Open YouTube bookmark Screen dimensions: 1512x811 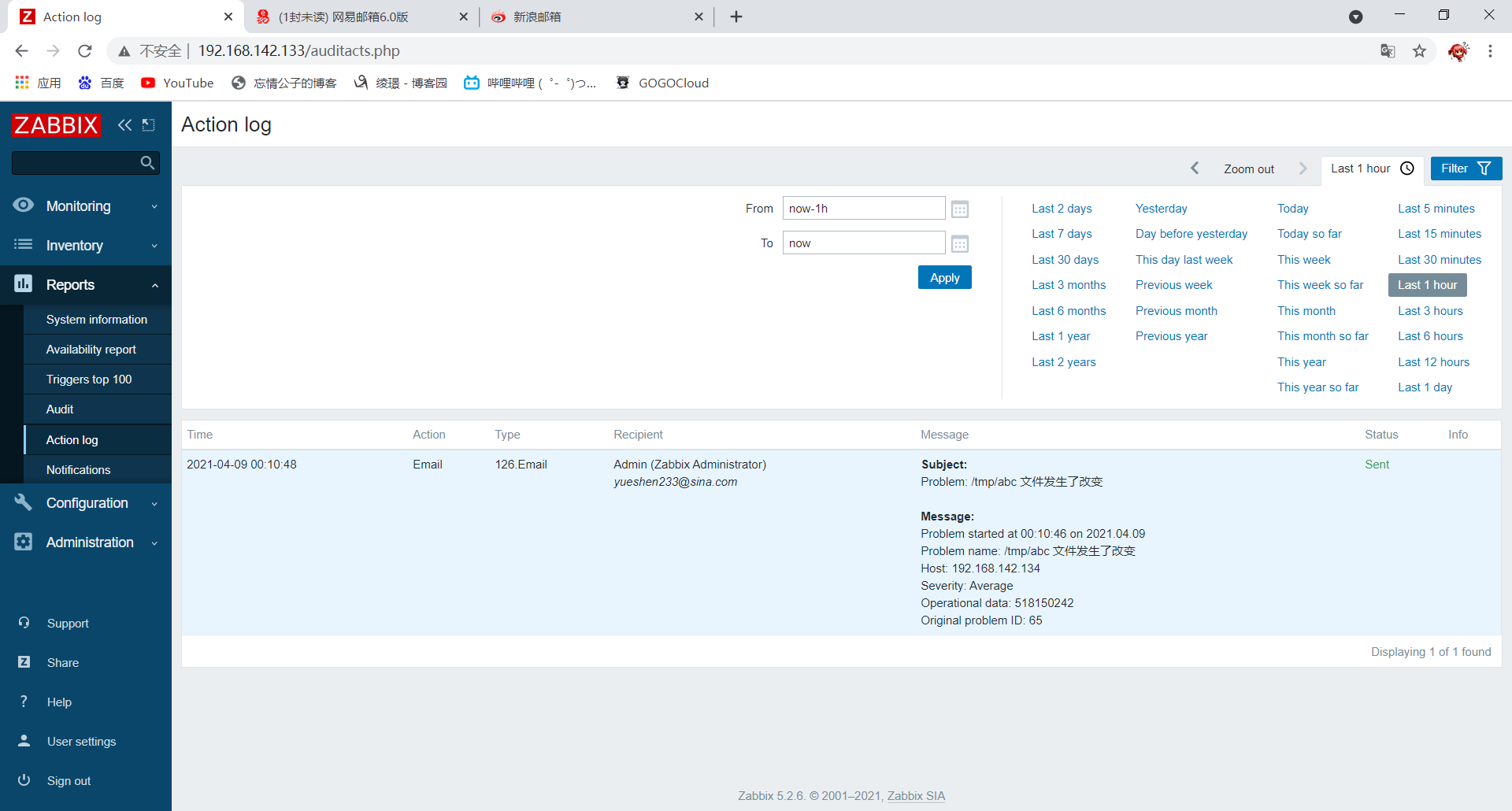[x=178, y=83]
